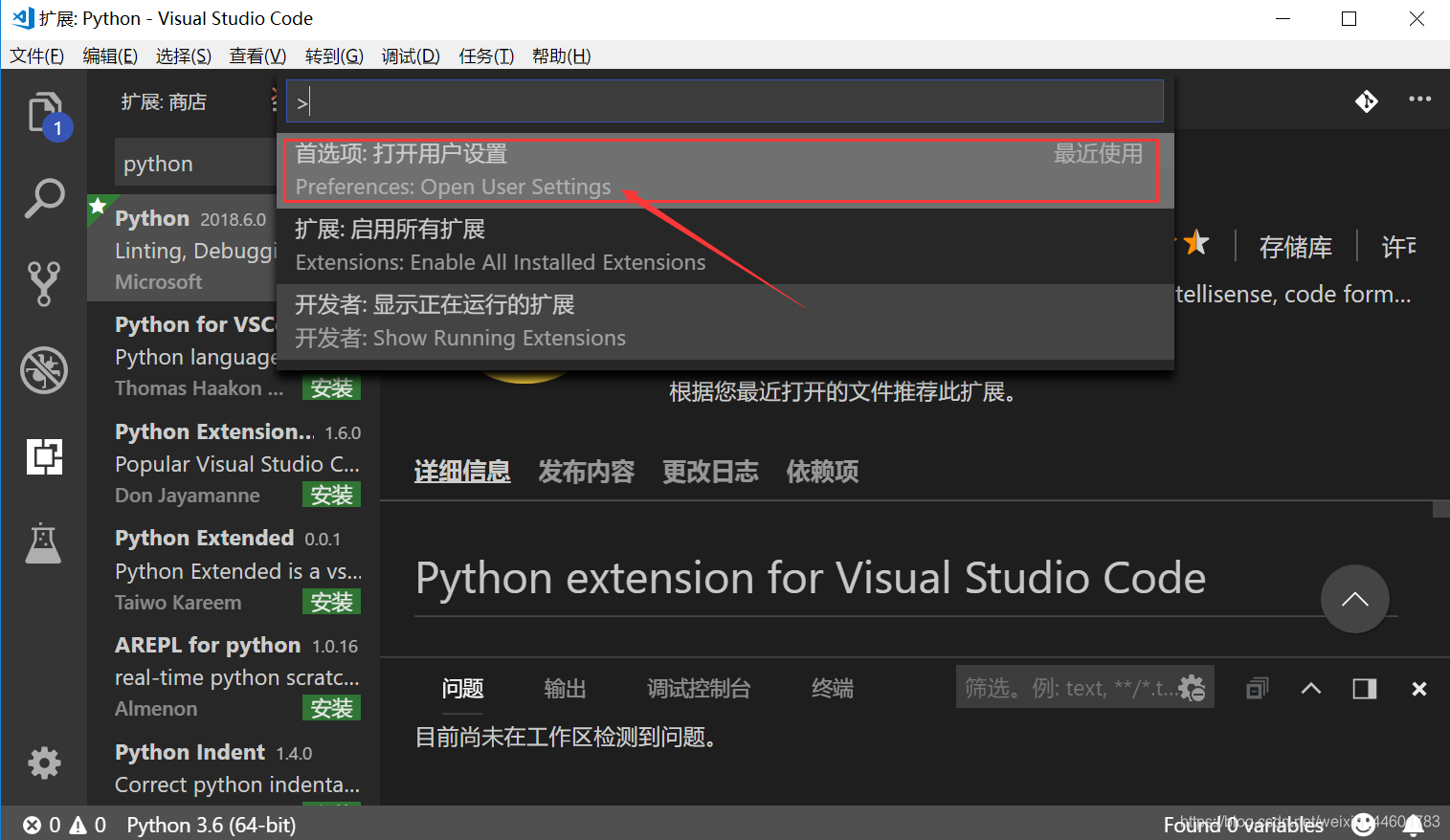Install AREPL for python by Almenon
1450x840 pixels.
click(x=331, y=708)
